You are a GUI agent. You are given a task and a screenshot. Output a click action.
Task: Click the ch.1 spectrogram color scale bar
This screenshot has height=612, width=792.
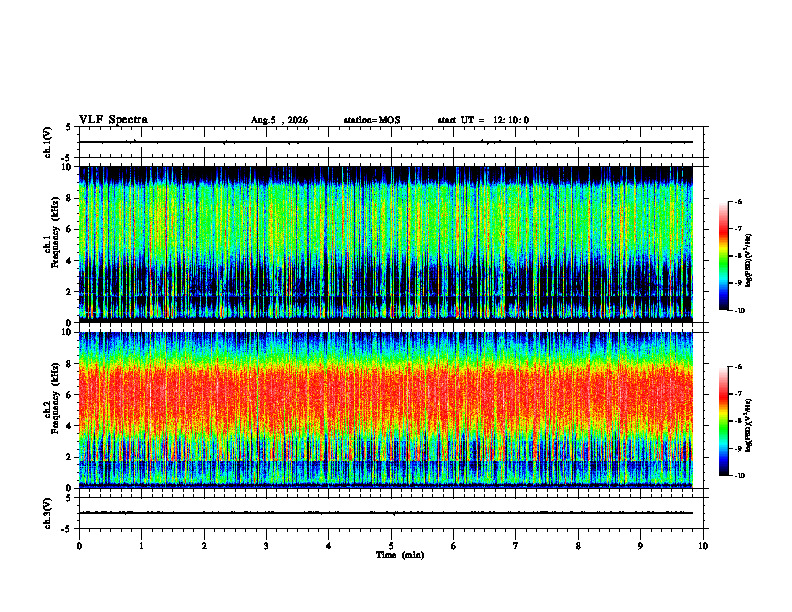click(723, 256)
